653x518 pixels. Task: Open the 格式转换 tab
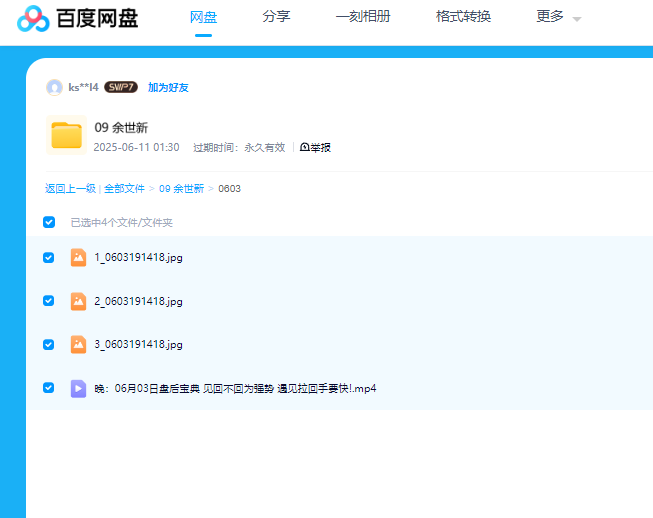[463, 17]
